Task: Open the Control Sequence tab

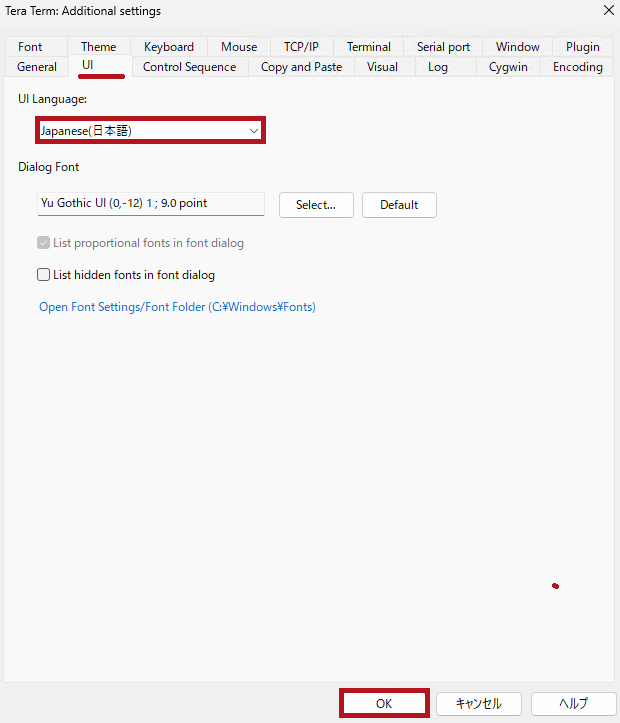Action: [189, 67]
